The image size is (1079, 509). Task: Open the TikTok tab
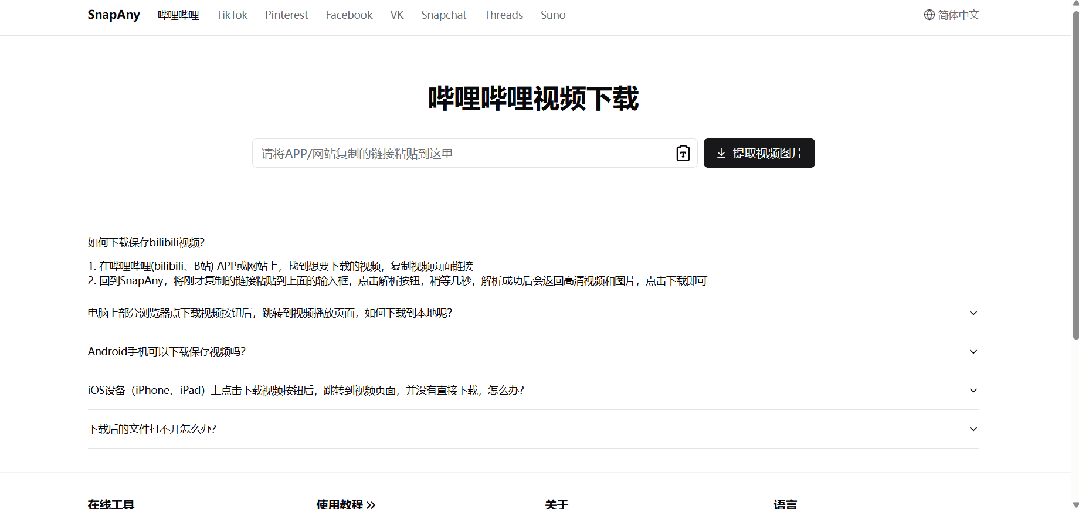coord(232,14)
